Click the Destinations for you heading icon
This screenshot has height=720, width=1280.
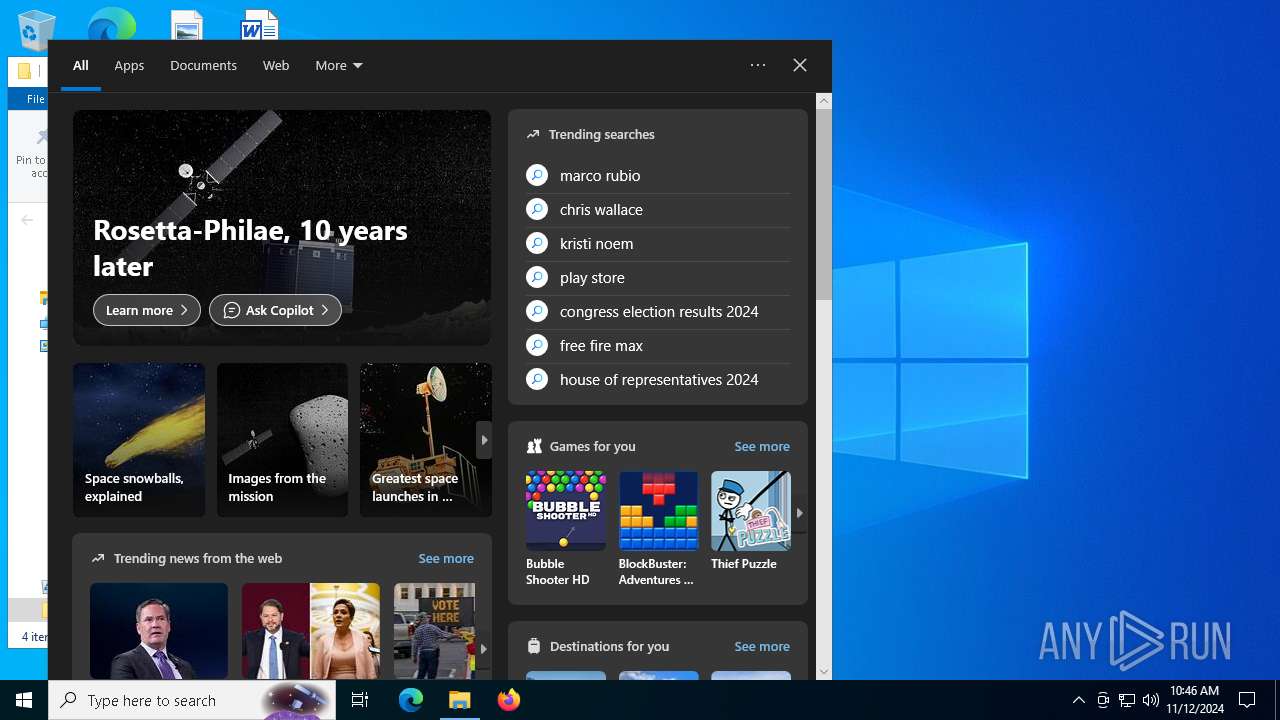tap(534, 647)
